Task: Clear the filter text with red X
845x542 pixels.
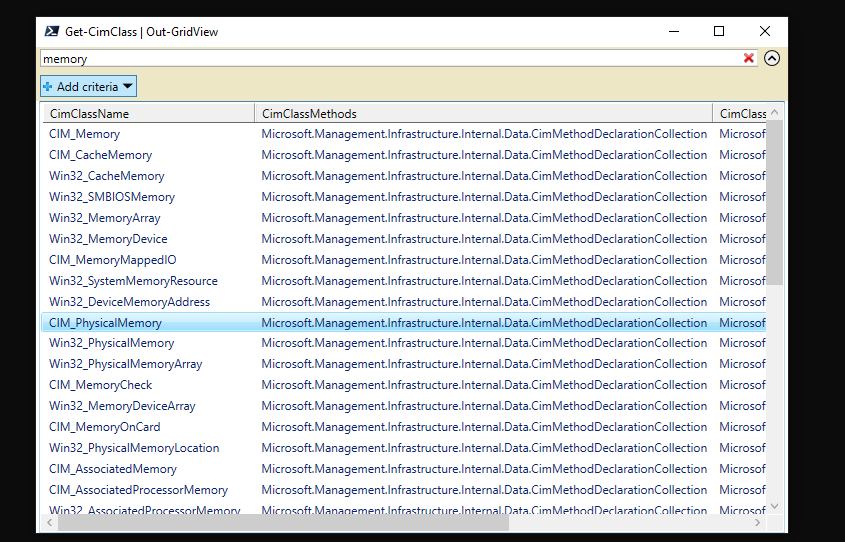Action: pos(749,58)
